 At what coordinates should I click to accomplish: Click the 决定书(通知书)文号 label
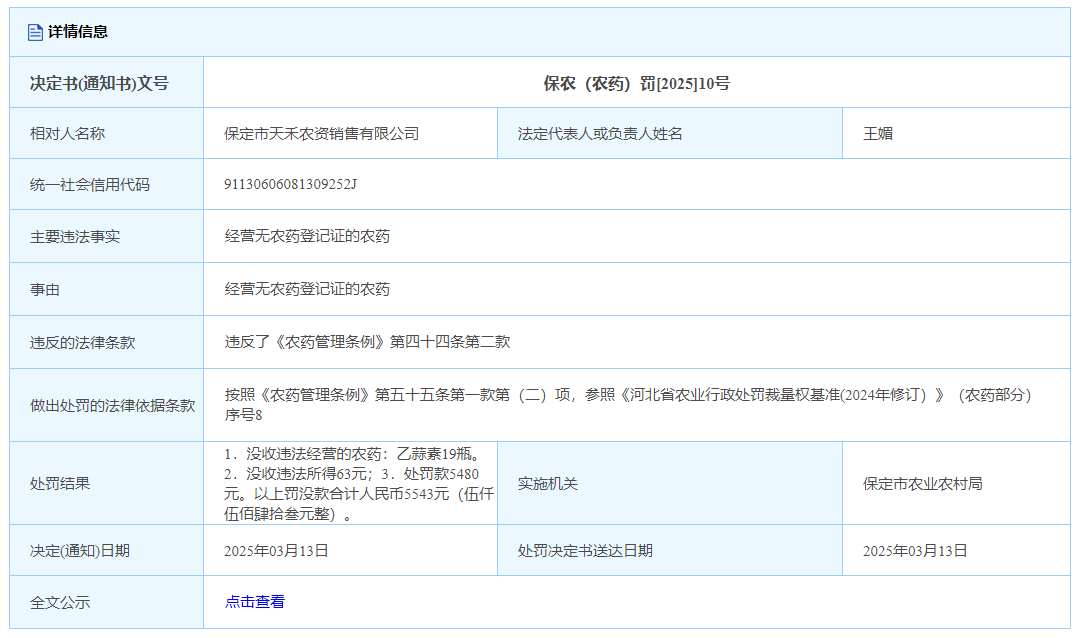point(99,83)
